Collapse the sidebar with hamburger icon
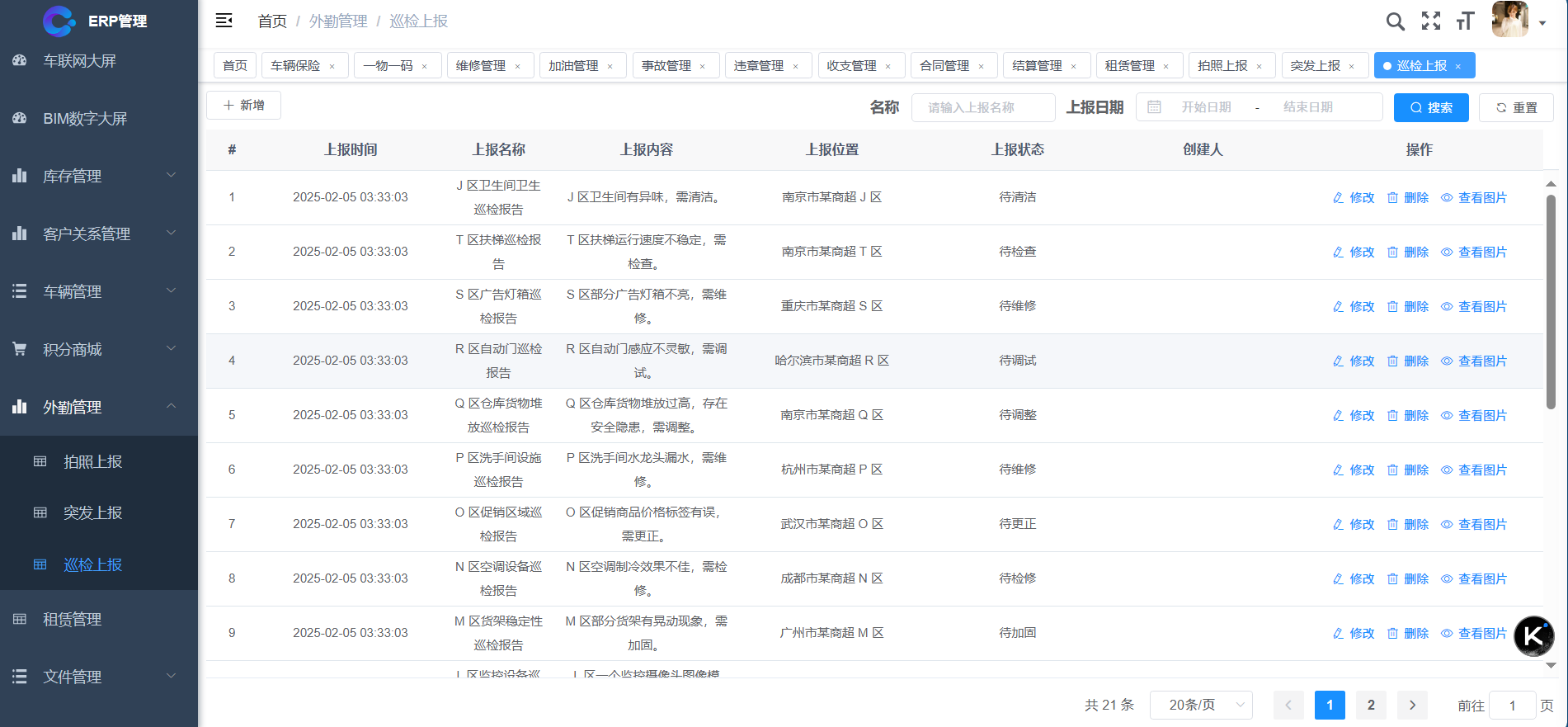The height and width of the screenshot is (727, 1568). pos(224,21)
